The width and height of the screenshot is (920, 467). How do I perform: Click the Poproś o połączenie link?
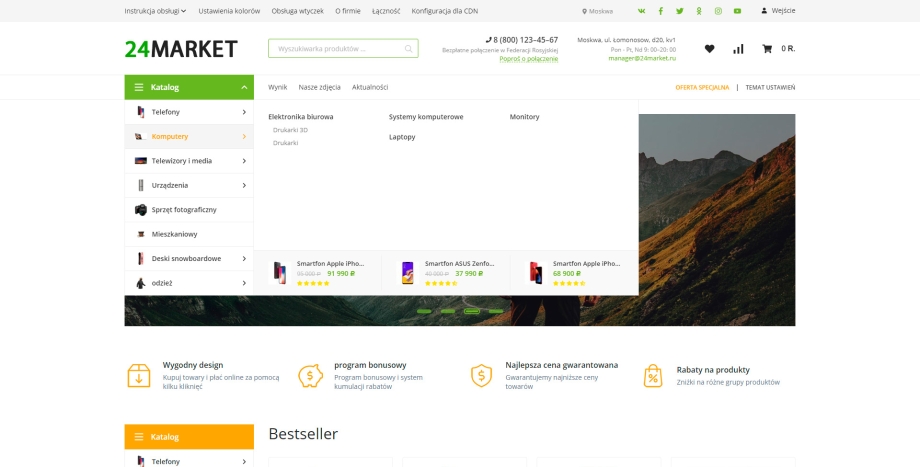point(528,59)
